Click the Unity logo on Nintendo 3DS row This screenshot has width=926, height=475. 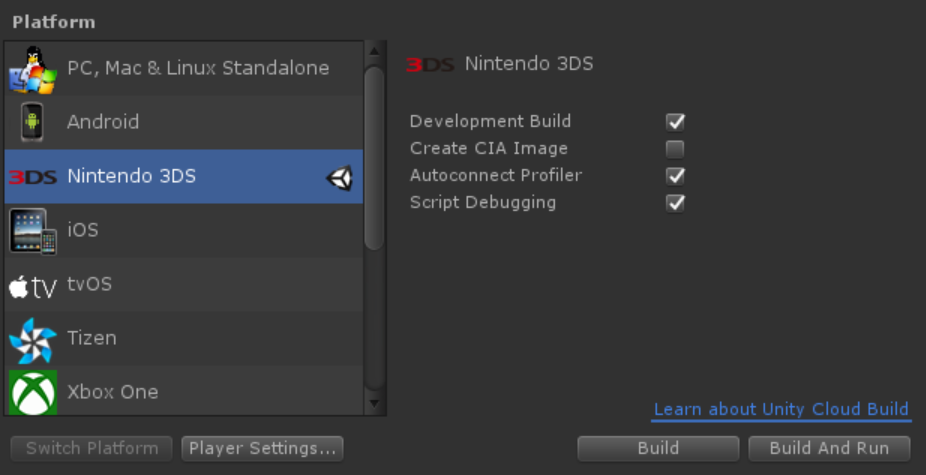click(340, 178)
